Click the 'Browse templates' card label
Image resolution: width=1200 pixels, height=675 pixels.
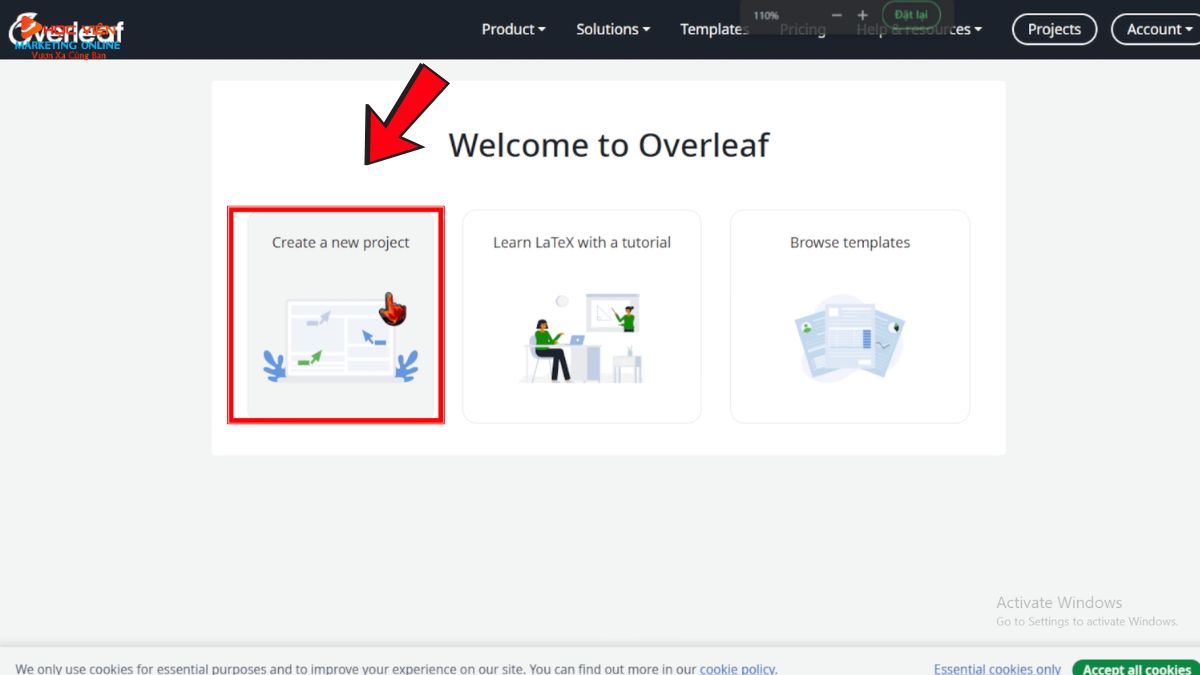pos(849,242)
